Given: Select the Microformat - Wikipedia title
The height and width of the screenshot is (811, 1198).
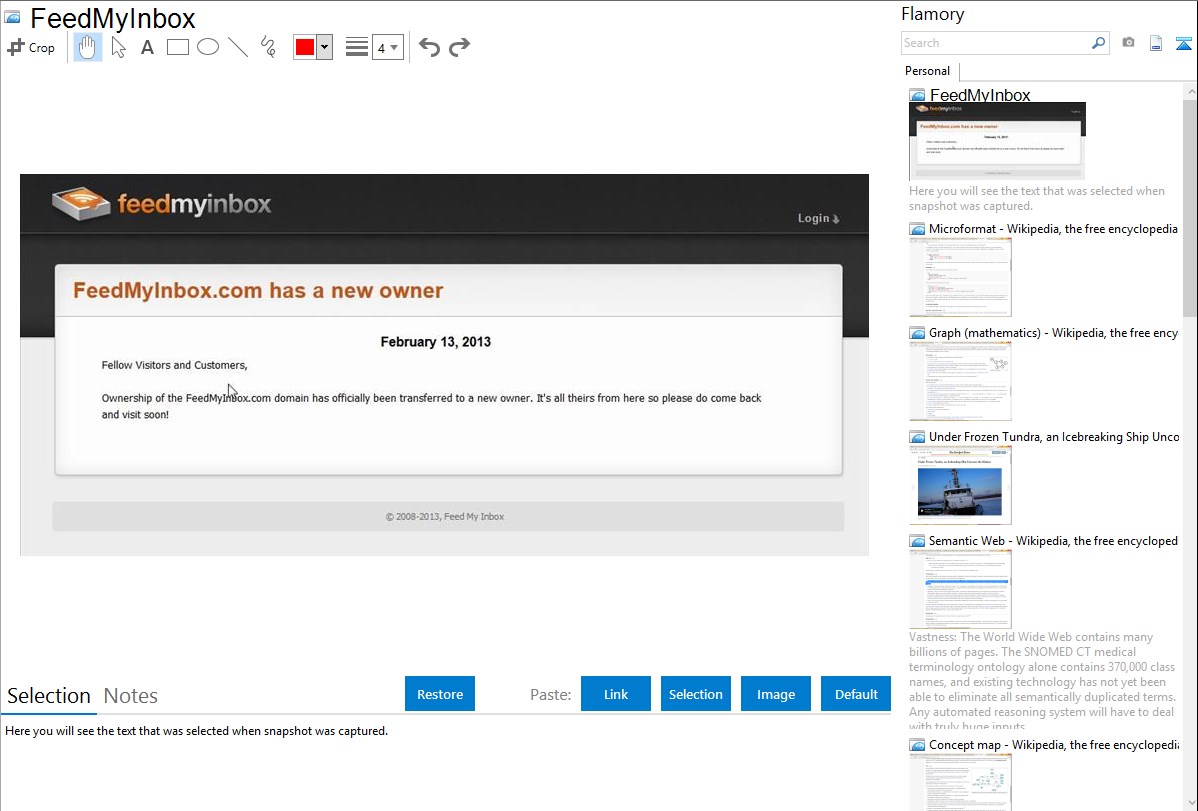Looking at the screenshot, I should [1053, 229].
